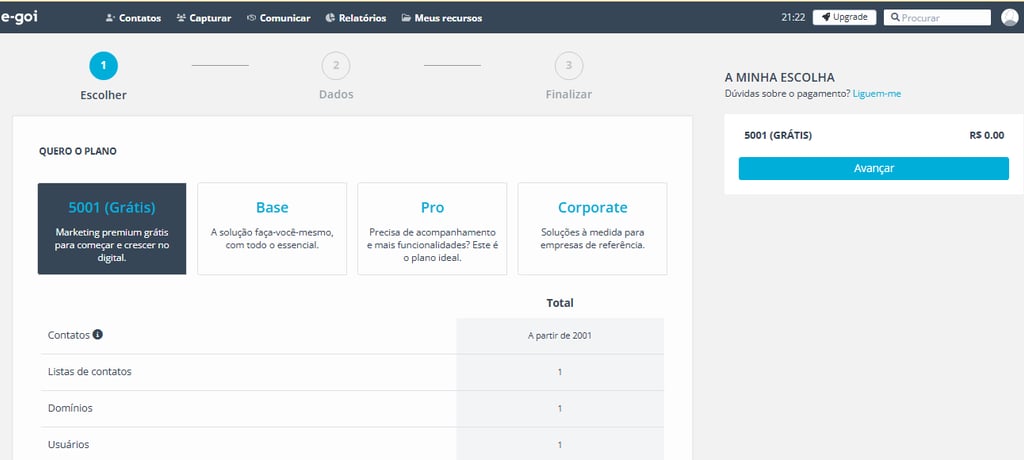The image size is (1024, 460).
Task: Select the 5001 (Grátis) plan card
Action: point(112,229)
